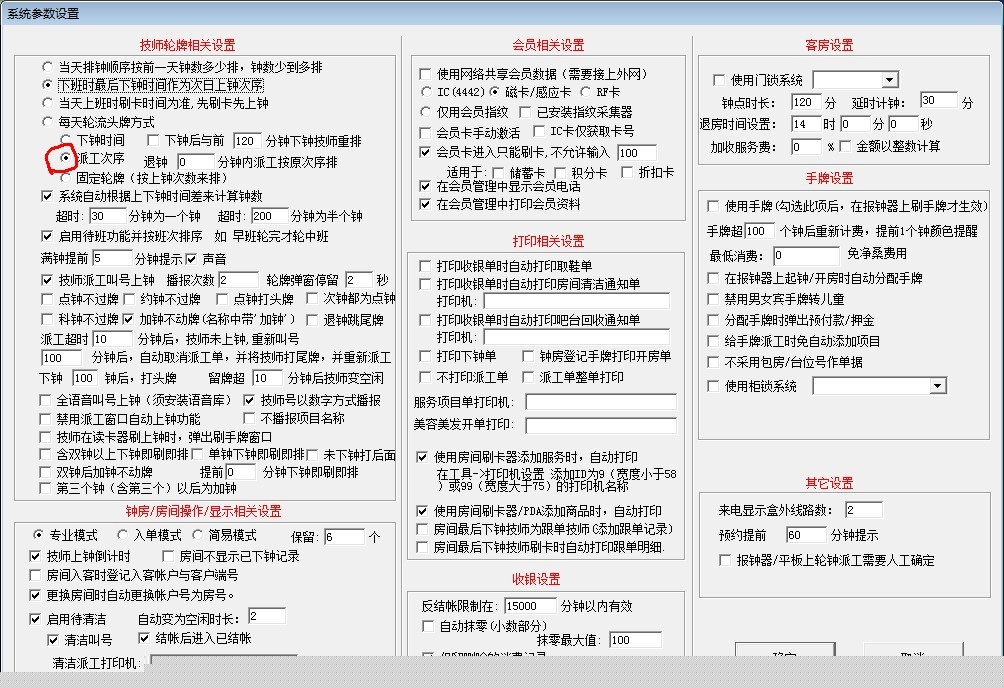Toggle 在会员管理中打印会员资料 checkbox

(425, 204)
